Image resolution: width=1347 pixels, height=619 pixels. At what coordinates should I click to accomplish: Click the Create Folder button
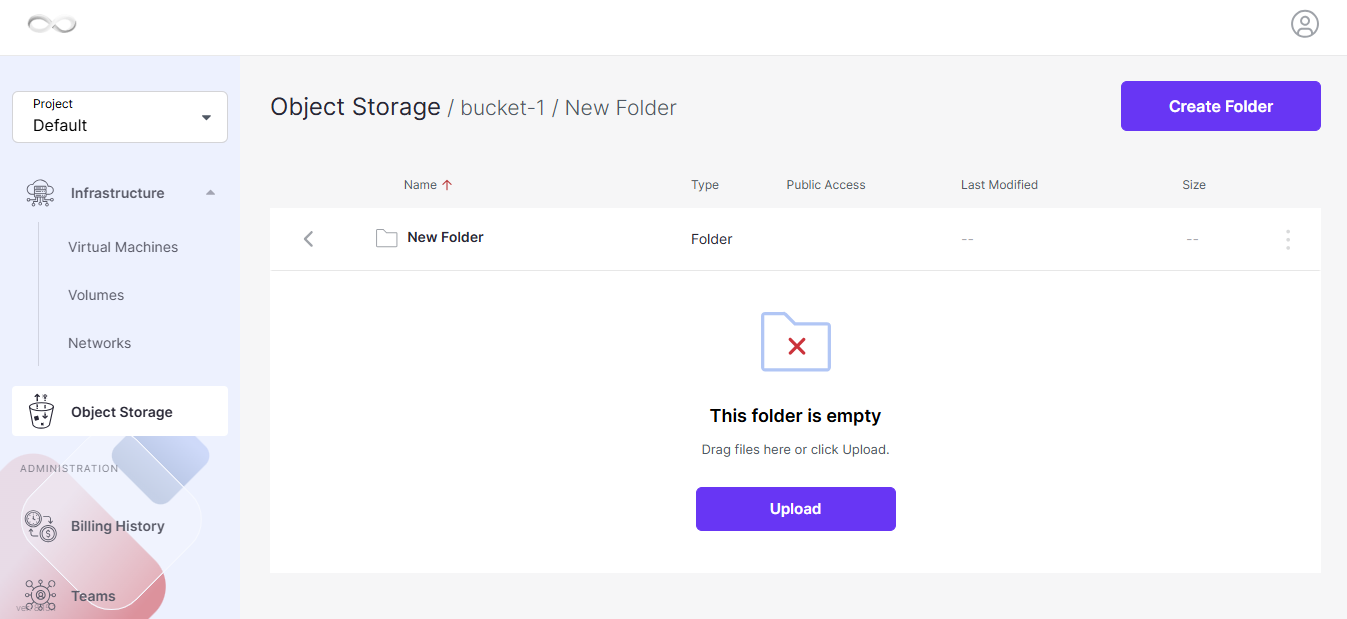point(1221,106)
